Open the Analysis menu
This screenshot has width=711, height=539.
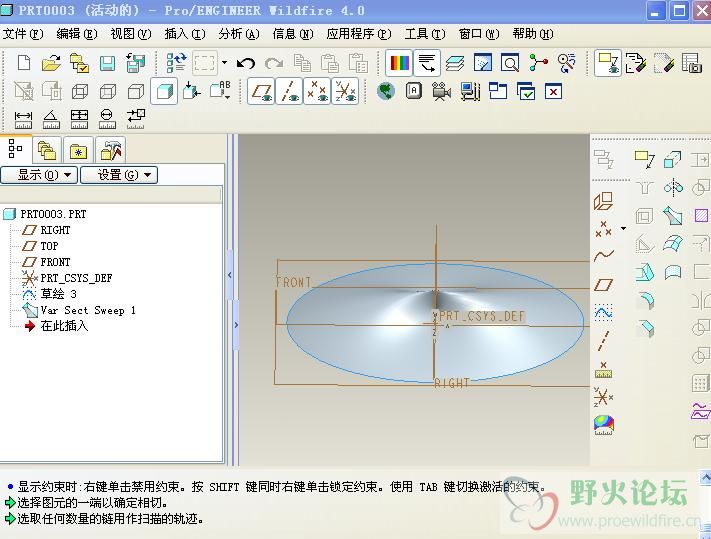239,34
